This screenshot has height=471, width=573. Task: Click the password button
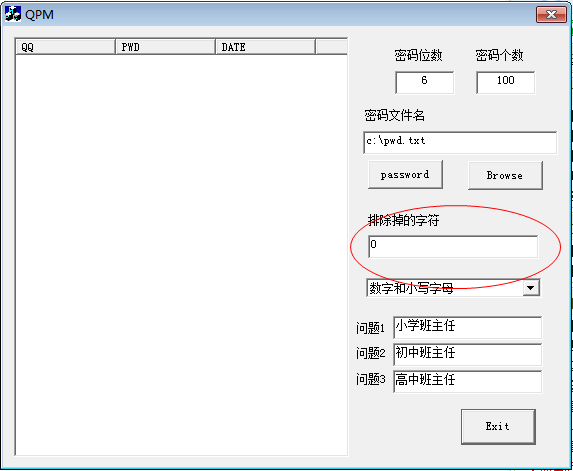pos(405,175)
